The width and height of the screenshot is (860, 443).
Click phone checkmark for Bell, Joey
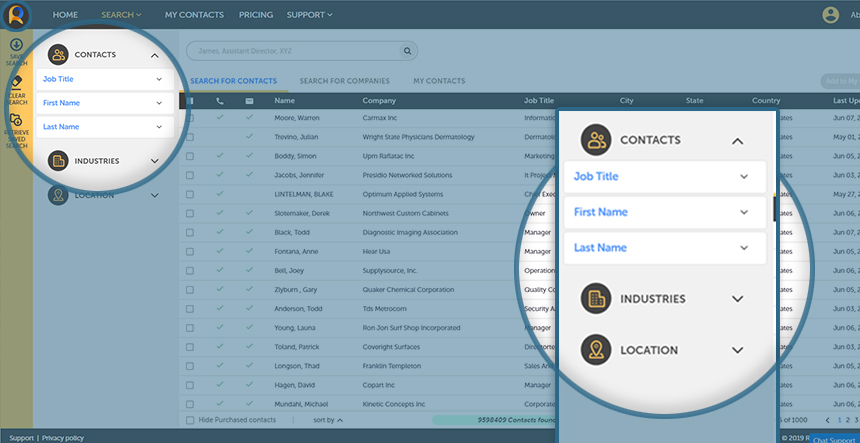220,270
